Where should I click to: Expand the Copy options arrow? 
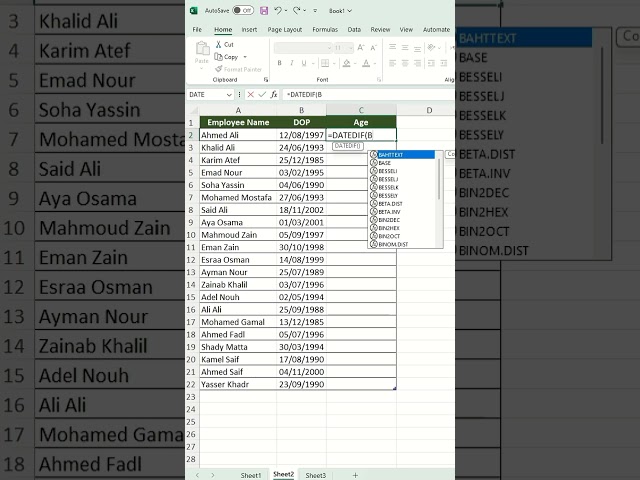click(x=245, y=57)
